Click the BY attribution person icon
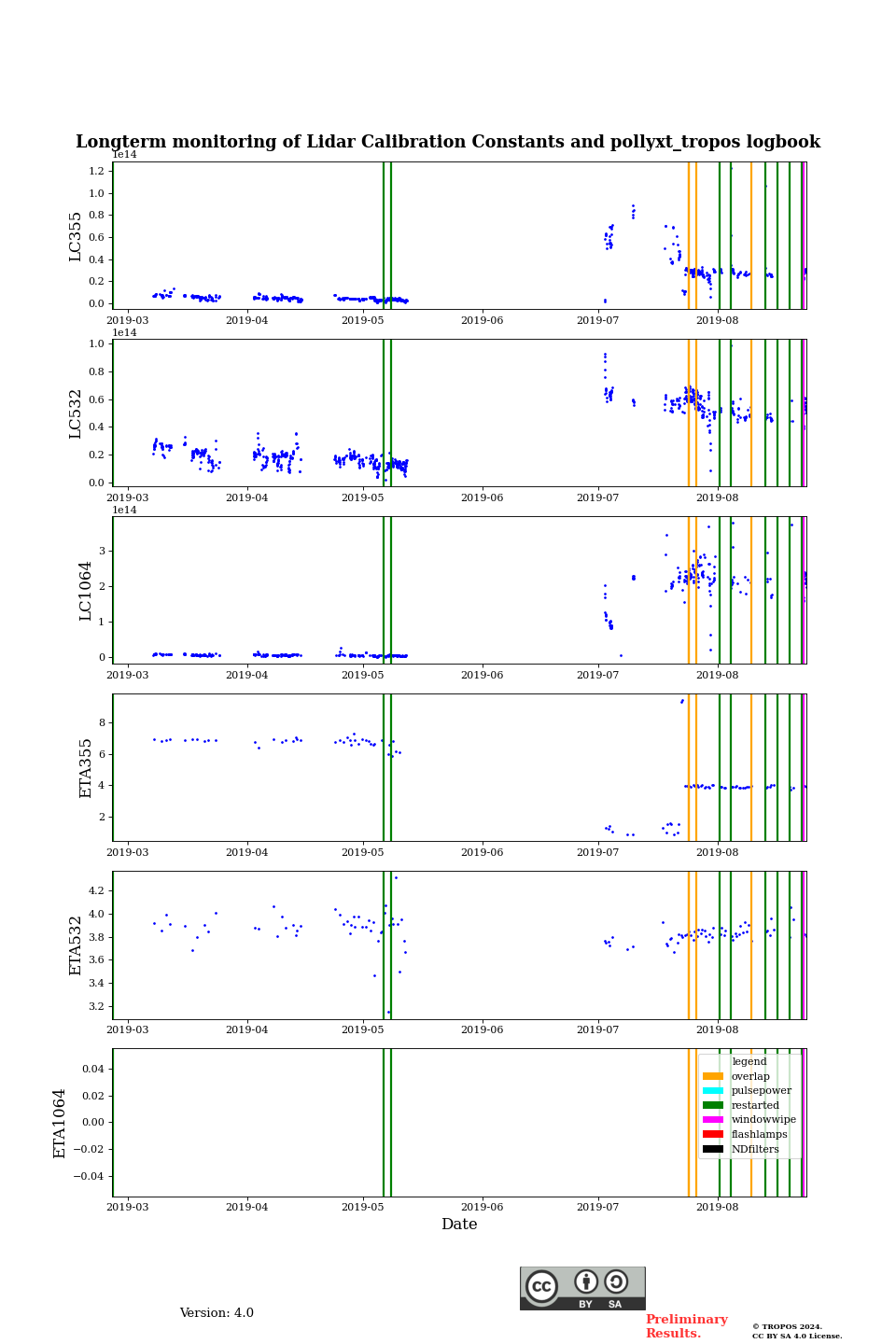 coord(586,1282)
